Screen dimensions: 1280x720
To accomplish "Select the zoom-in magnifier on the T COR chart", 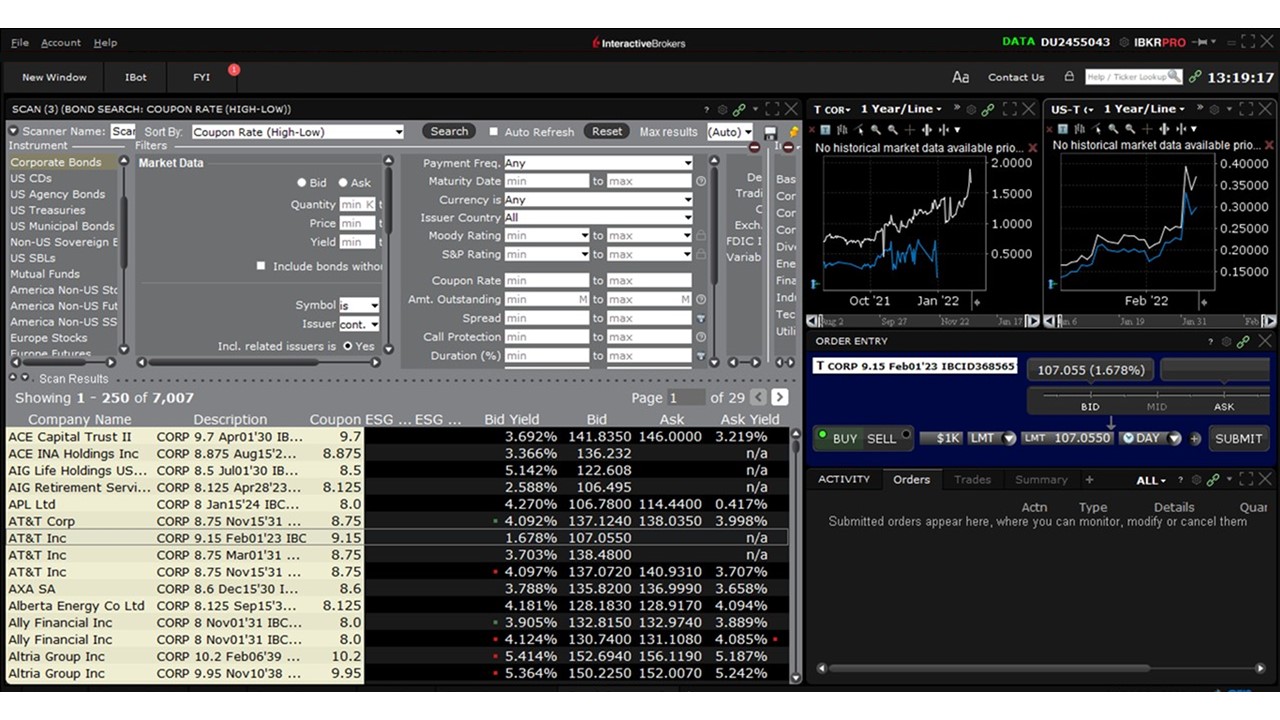I will point(876,130).
